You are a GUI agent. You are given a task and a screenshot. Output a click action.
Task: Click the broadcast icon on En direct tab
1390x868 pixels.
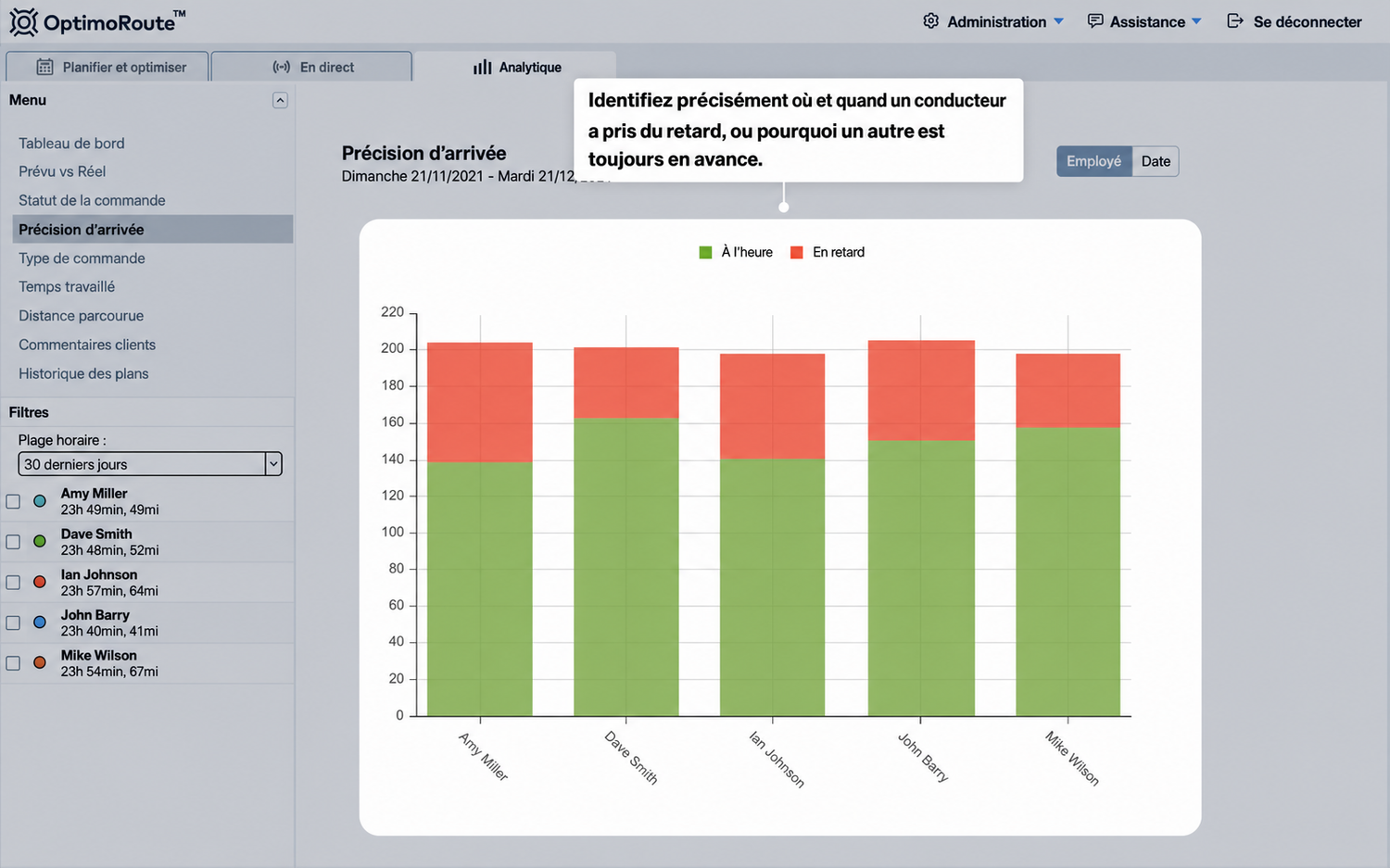pyautogui.click(x=282, y=67)
